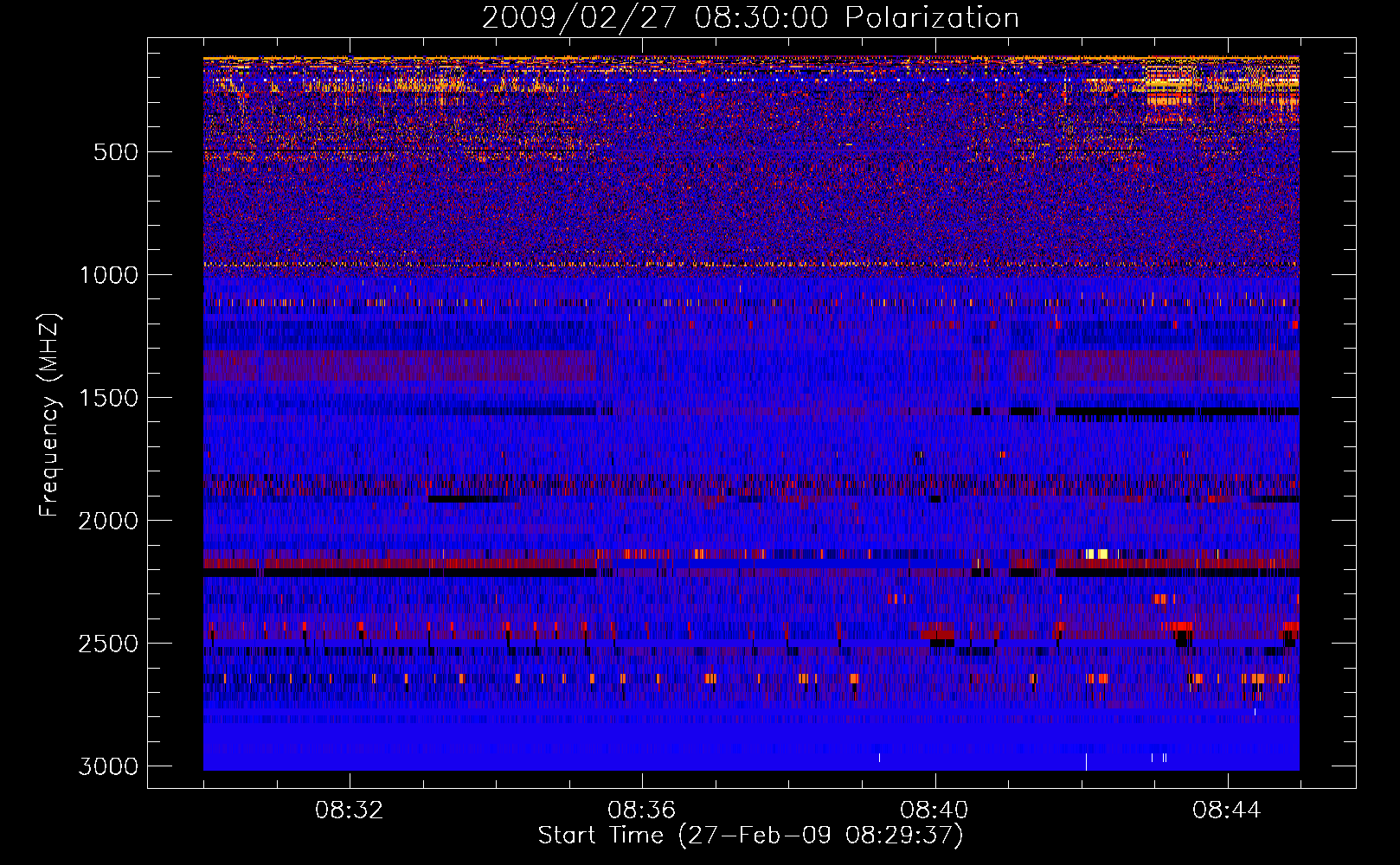Click the 'Start Time (27-Feb-09 08:29:37)' axis label
Viewport: 1400px width, 865px height.
[x=750, y=836]
